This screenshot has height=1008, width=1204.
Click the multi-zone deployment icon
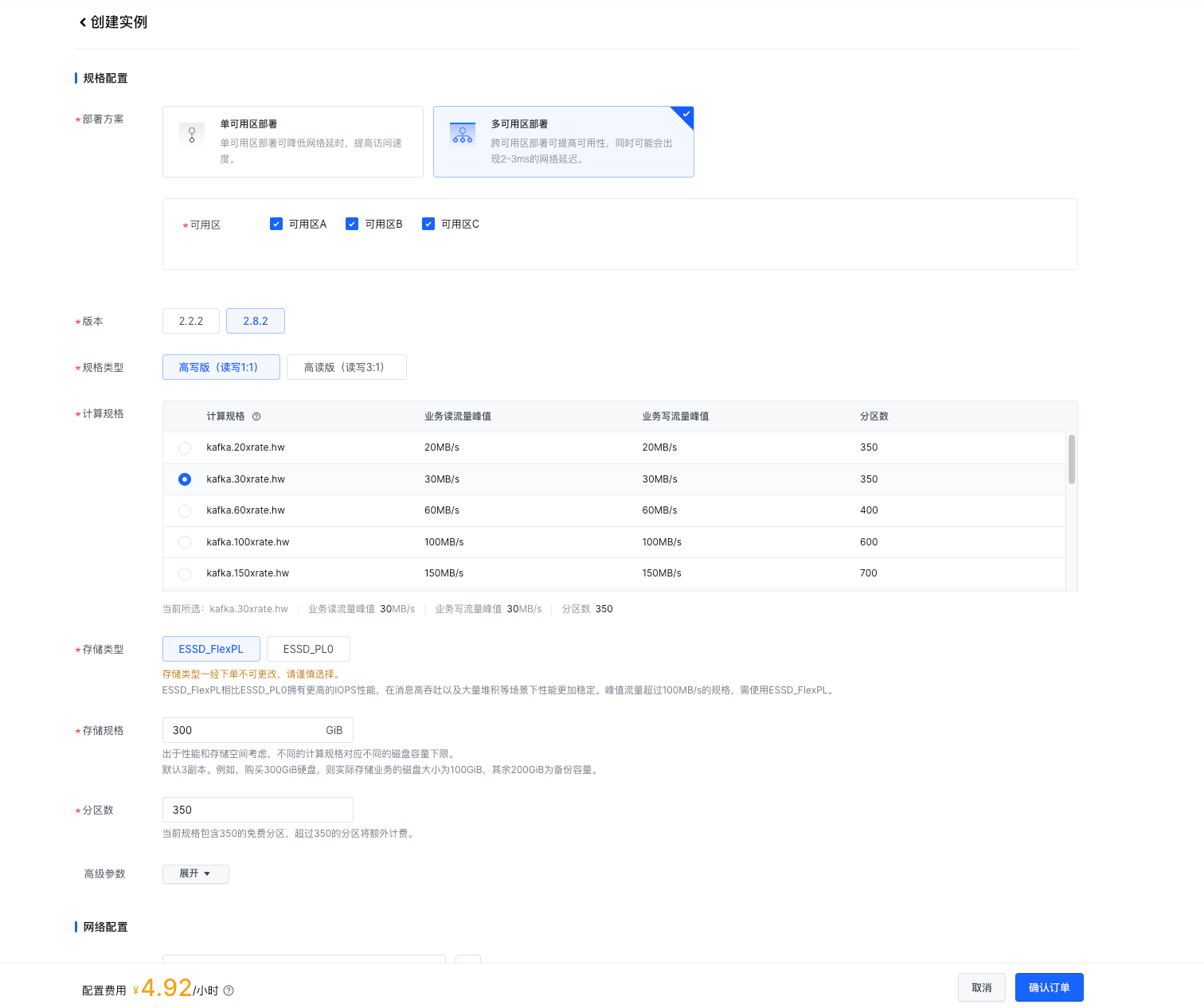point(463,134)
